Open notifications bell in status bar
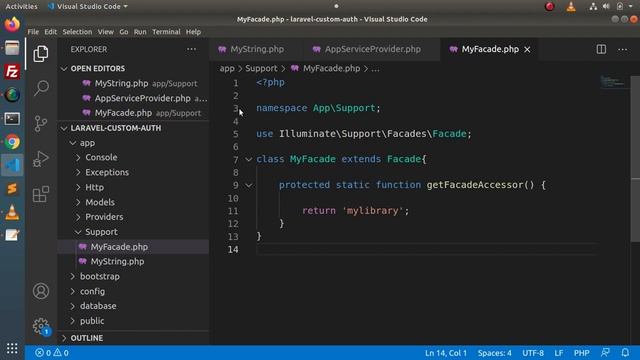The width and height of the screenshot is (640, 360). click(625, 353)
